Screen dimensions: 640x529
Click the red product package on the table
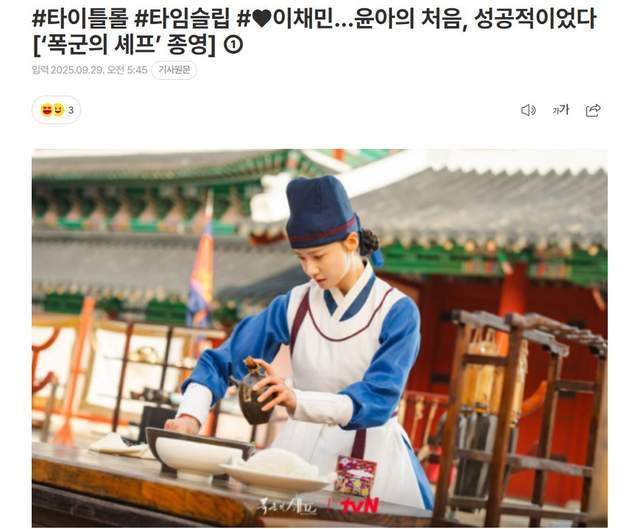(356, 475)
